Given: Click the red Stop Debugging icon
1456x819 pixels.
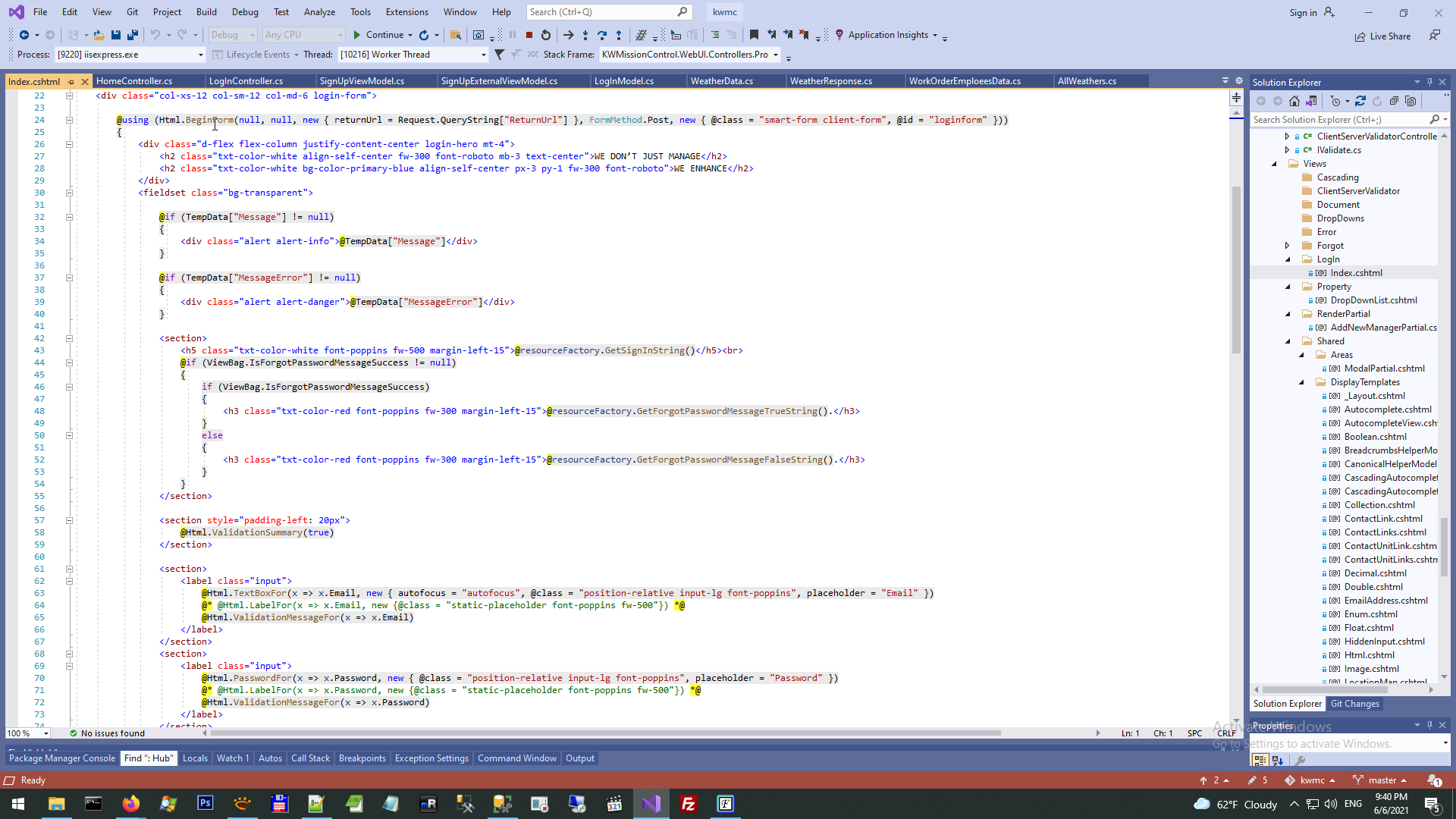Looking at the screenshot, I should click(529, 35).
